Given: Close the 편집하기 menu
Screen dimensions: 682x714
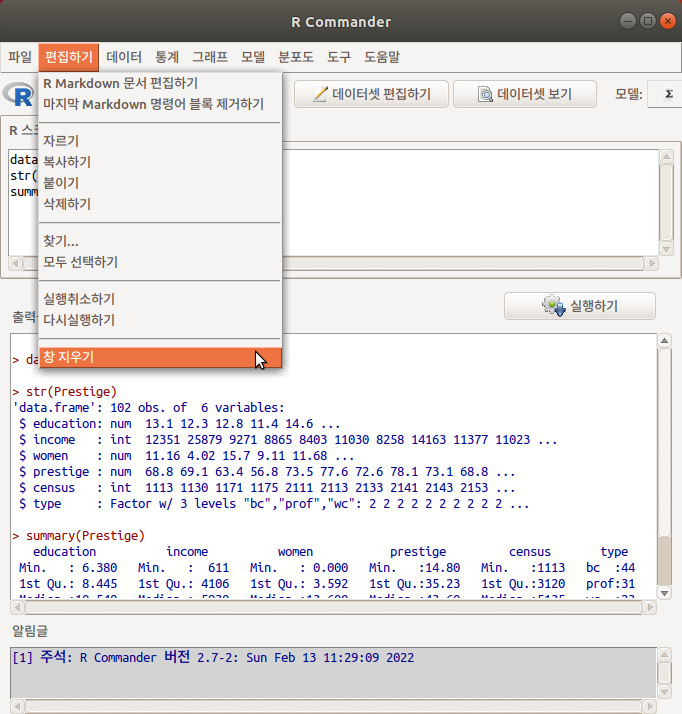Looking at the screenshot, I should tap(69, 57).
